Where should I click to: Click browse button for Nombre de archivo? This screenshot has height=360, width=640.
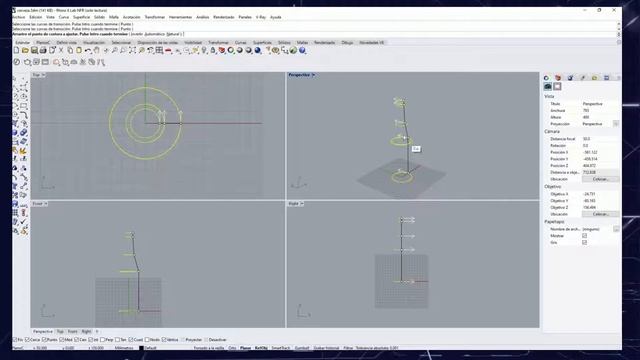click(x=616, y=229)
